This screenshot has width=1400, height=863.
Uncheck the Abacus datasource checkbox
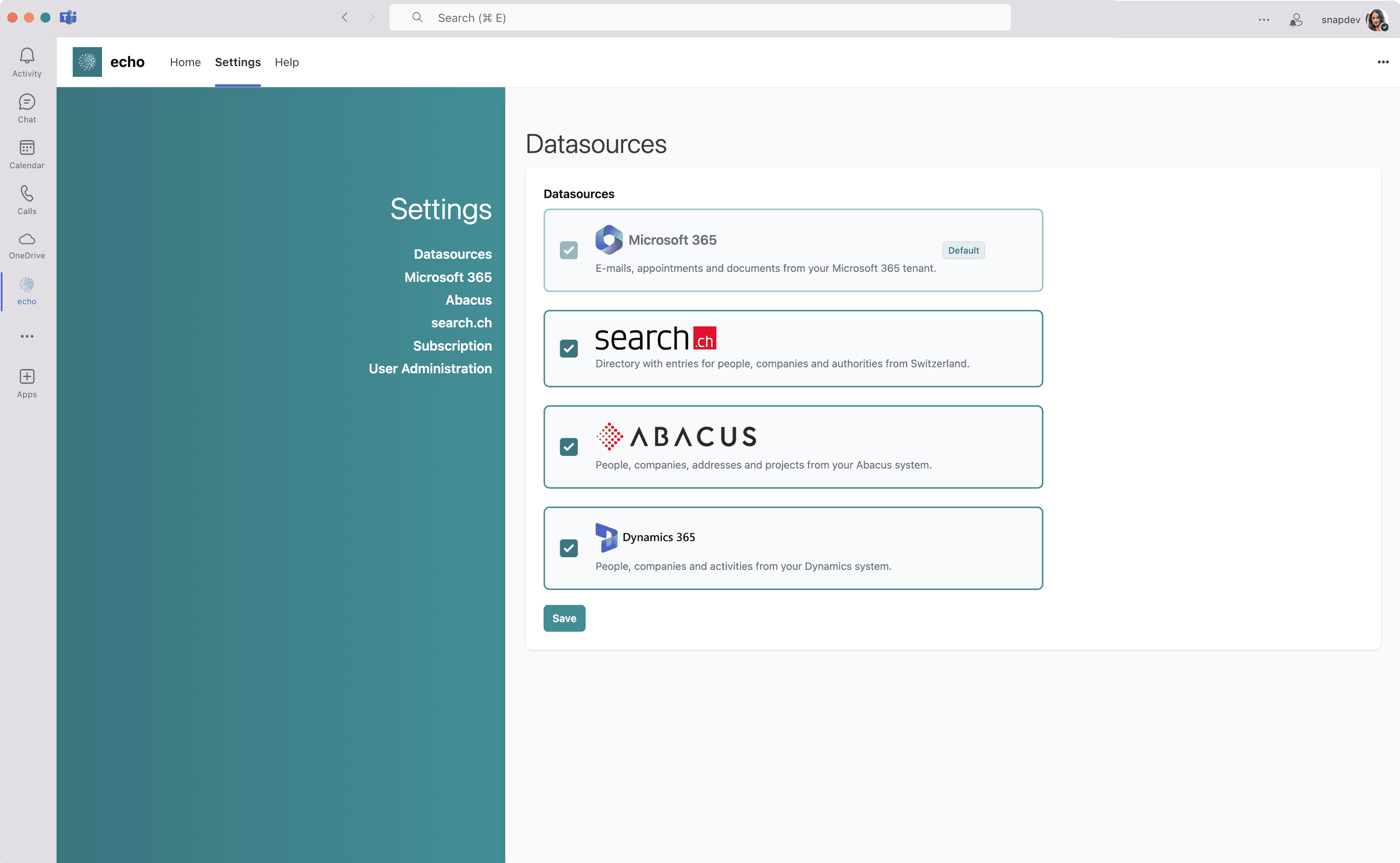(568, 446)
